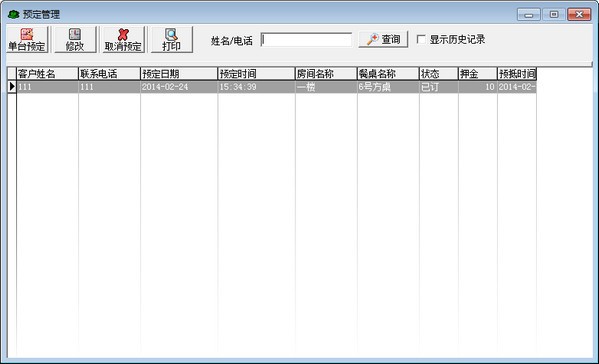Click 状态 column header

[x=439, y=74]
